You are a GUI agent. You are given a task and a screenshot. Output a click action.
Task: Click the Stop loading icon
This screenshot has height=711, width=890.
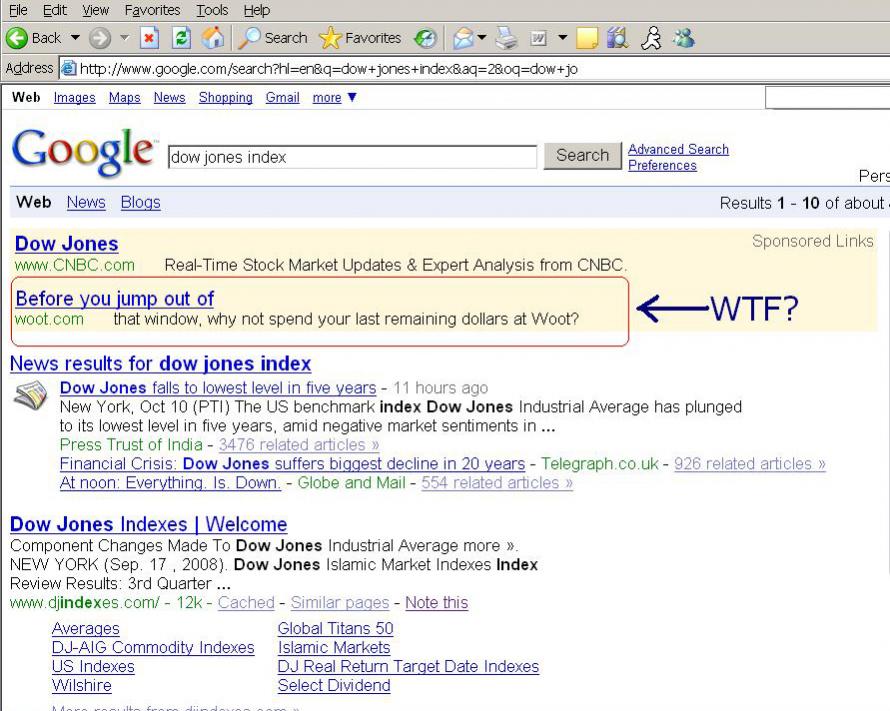pyautogui.click(x=148, y=38)
